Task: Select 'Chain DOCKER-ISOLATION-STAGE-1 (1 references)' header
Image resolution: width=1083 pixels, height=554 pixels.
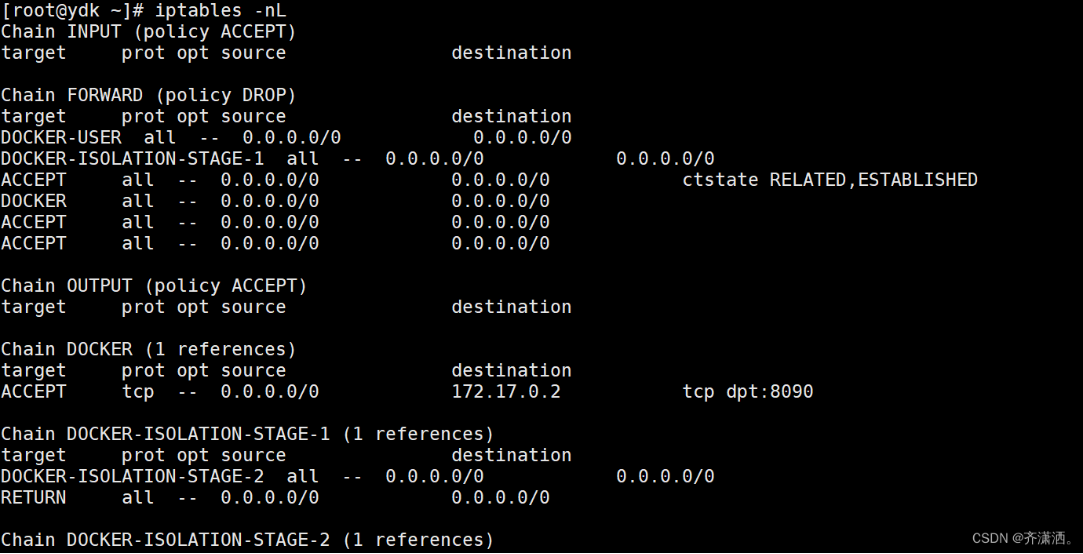Action: [247, 434]
